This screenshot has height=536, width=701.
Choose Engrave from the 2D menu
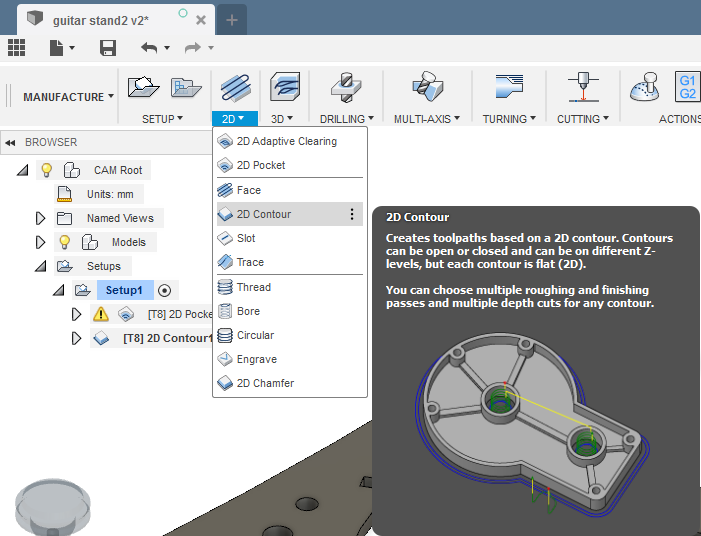tap(290, 359)
